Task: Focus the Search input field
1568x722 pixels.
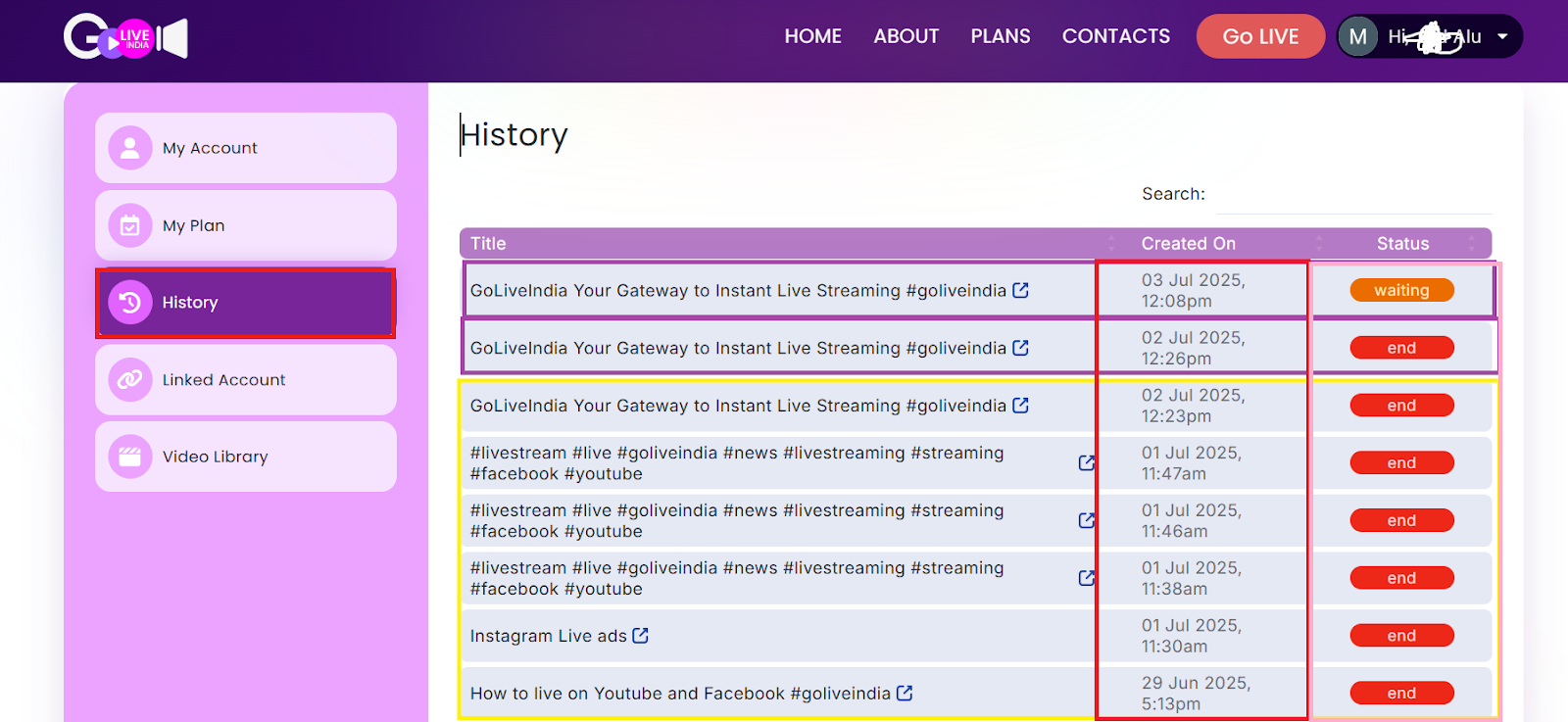Action: (x=1352, y=195)
